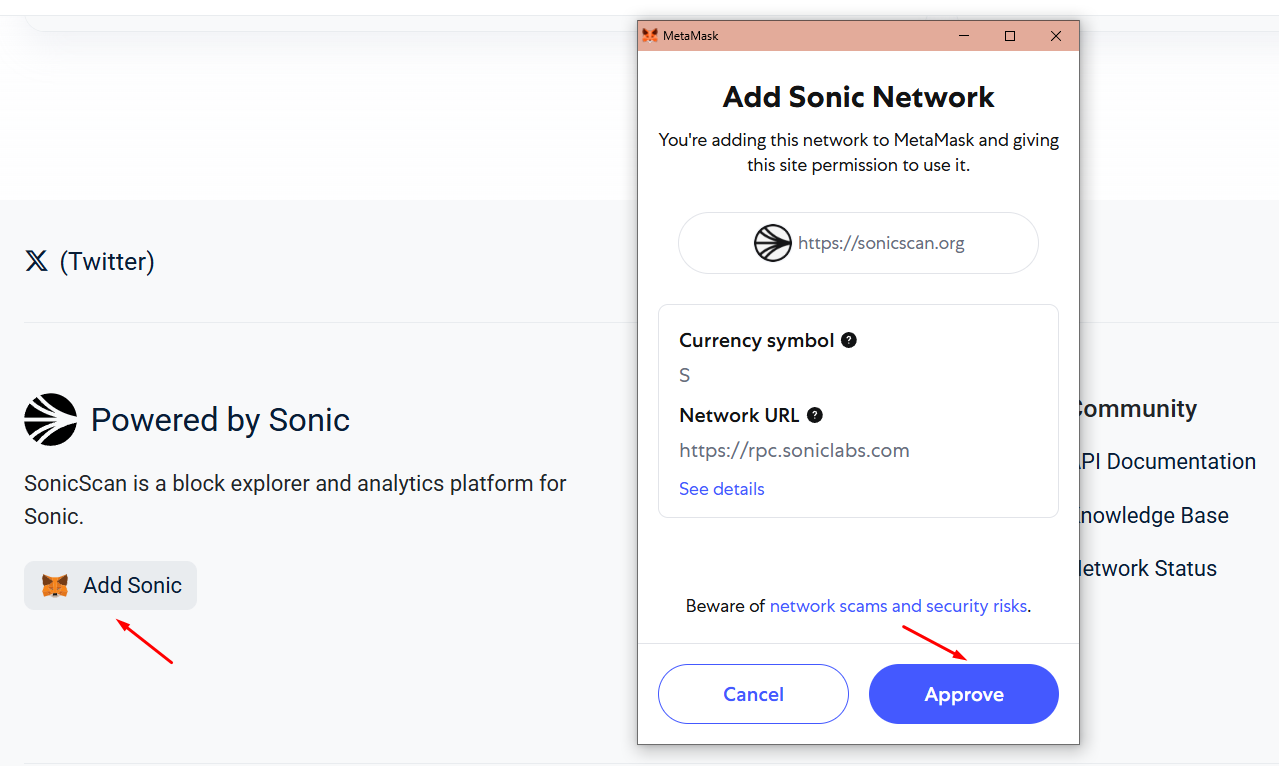Open the API Documentation link
This screenshot has width=1279, height=766.
(1166, 462)
